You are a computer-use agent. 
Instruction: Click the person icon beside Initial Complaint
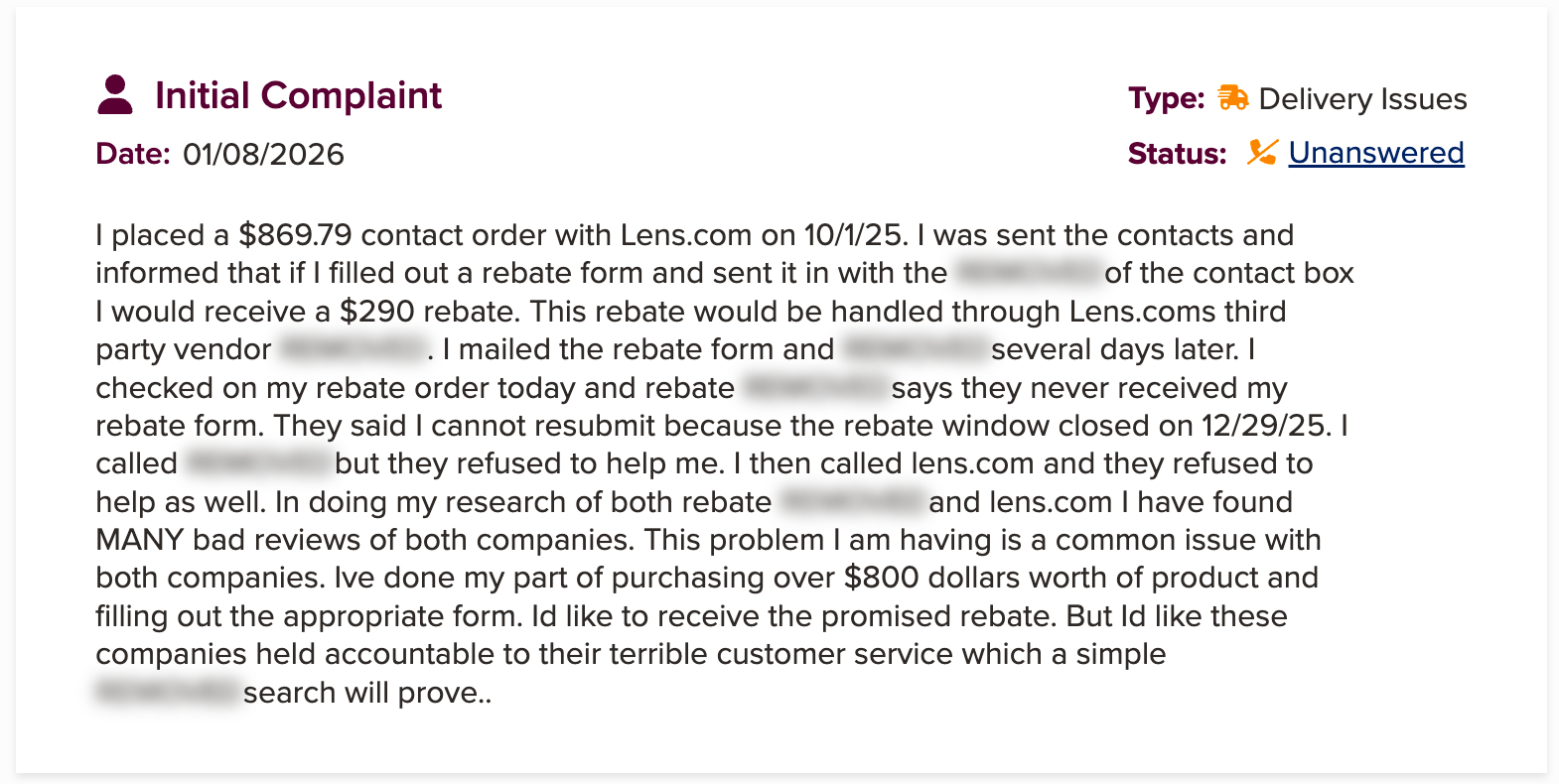coord(115,95)
